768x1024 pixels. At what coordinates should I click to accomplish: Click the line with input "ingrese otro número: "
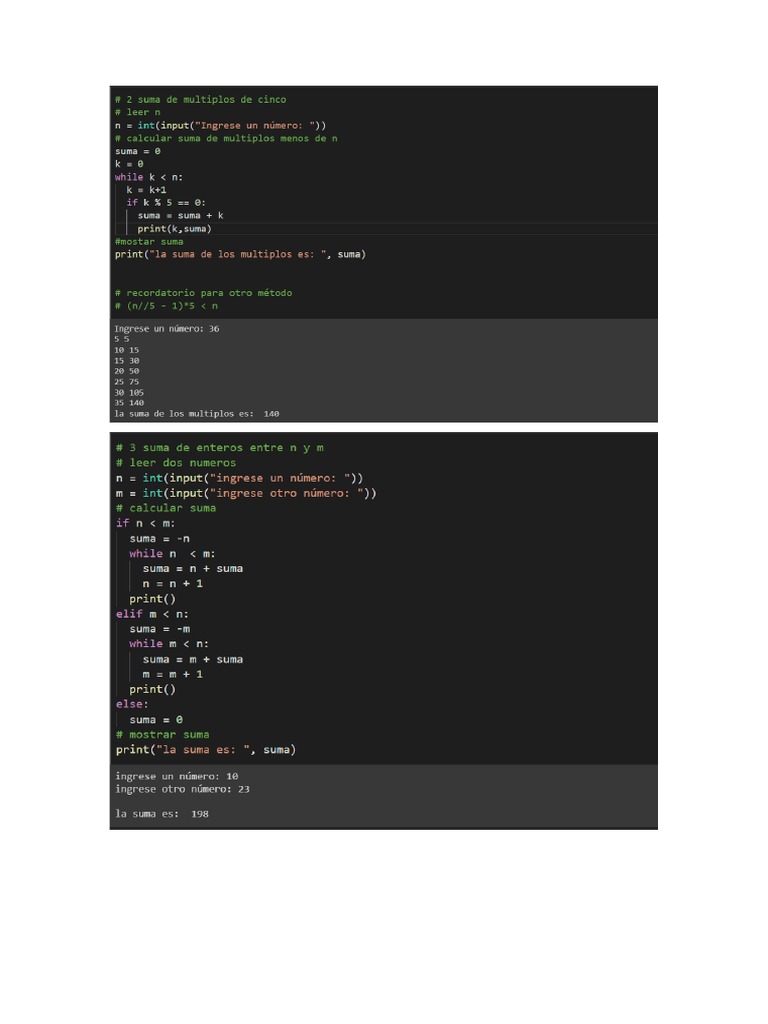tap(246, 493)
